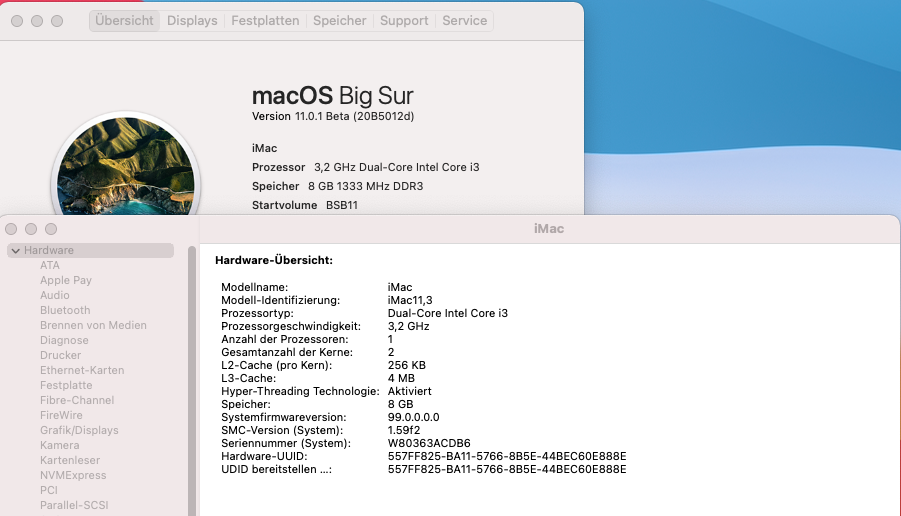Image resolution: width=901 pixels, height=516 pixels.
Task: Select PCI in the sidebar
Action: (x=49, y=490)
